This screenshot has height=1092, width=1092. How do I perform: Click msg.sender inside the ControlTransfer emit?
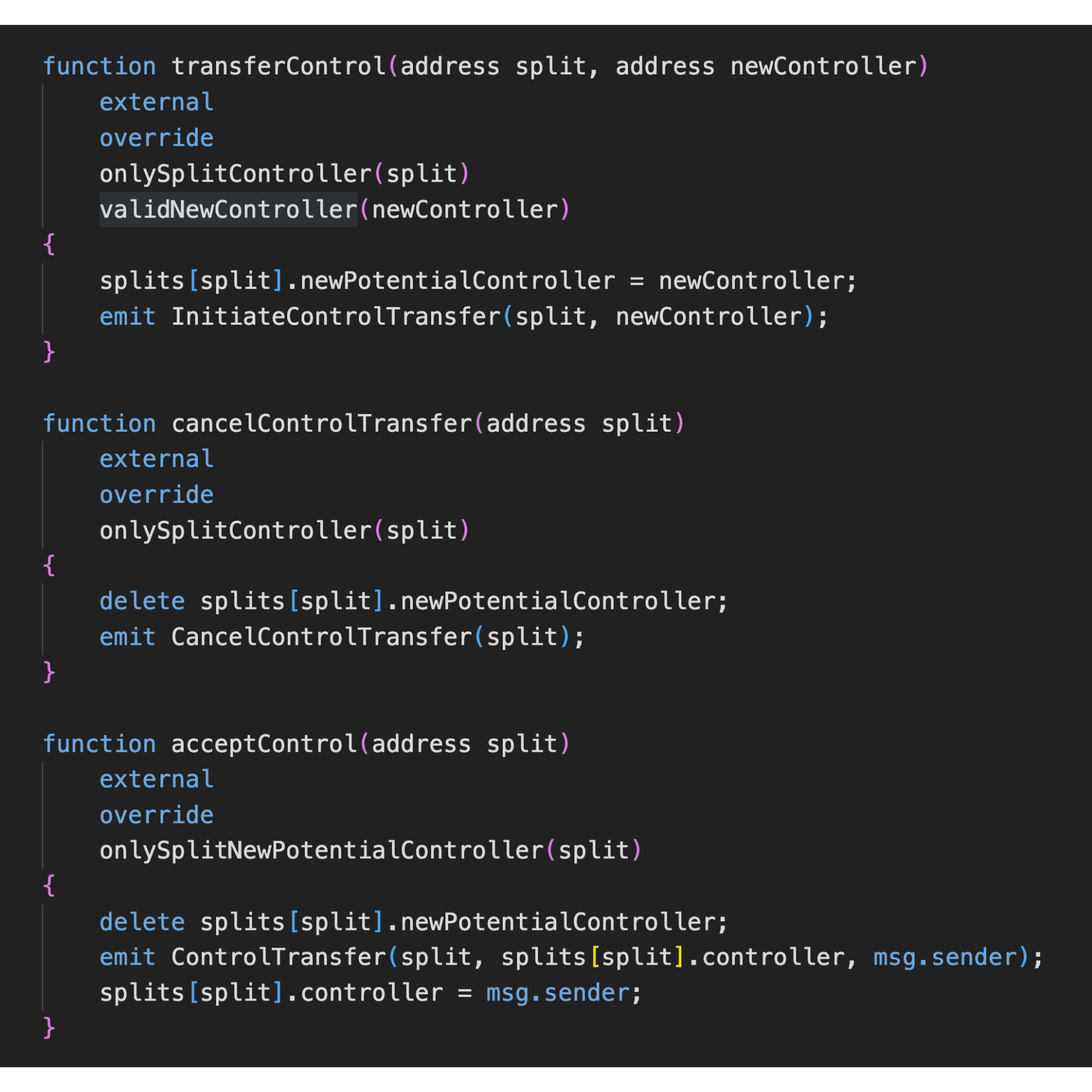[x=945, y=958]
